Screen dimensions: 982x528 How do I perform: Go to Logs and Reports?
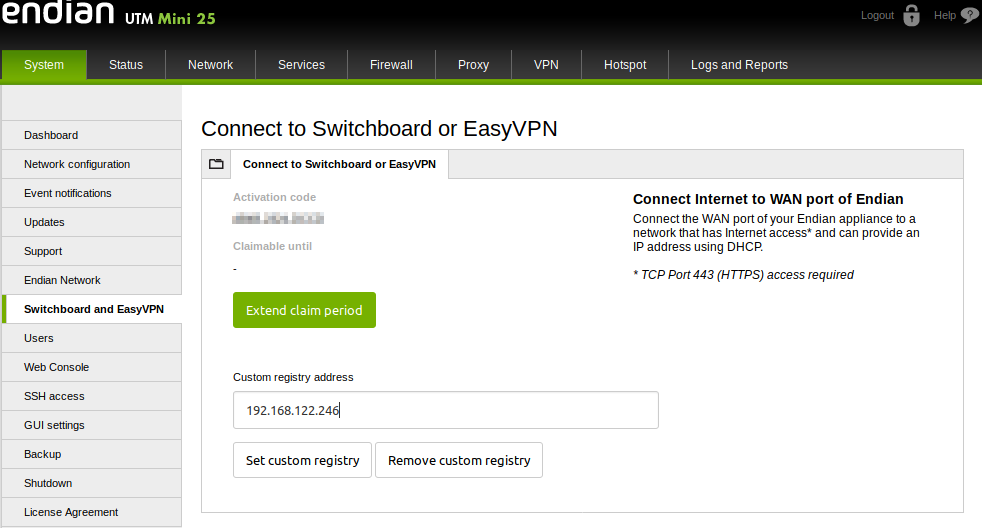pos(739,65)
